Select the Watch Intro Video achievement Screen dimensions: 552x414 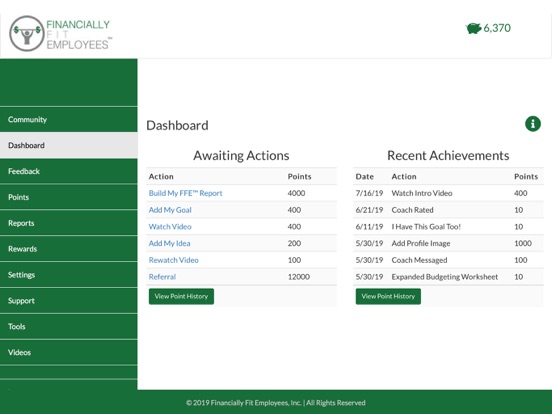pyautogui.click(x=422, y=193)
